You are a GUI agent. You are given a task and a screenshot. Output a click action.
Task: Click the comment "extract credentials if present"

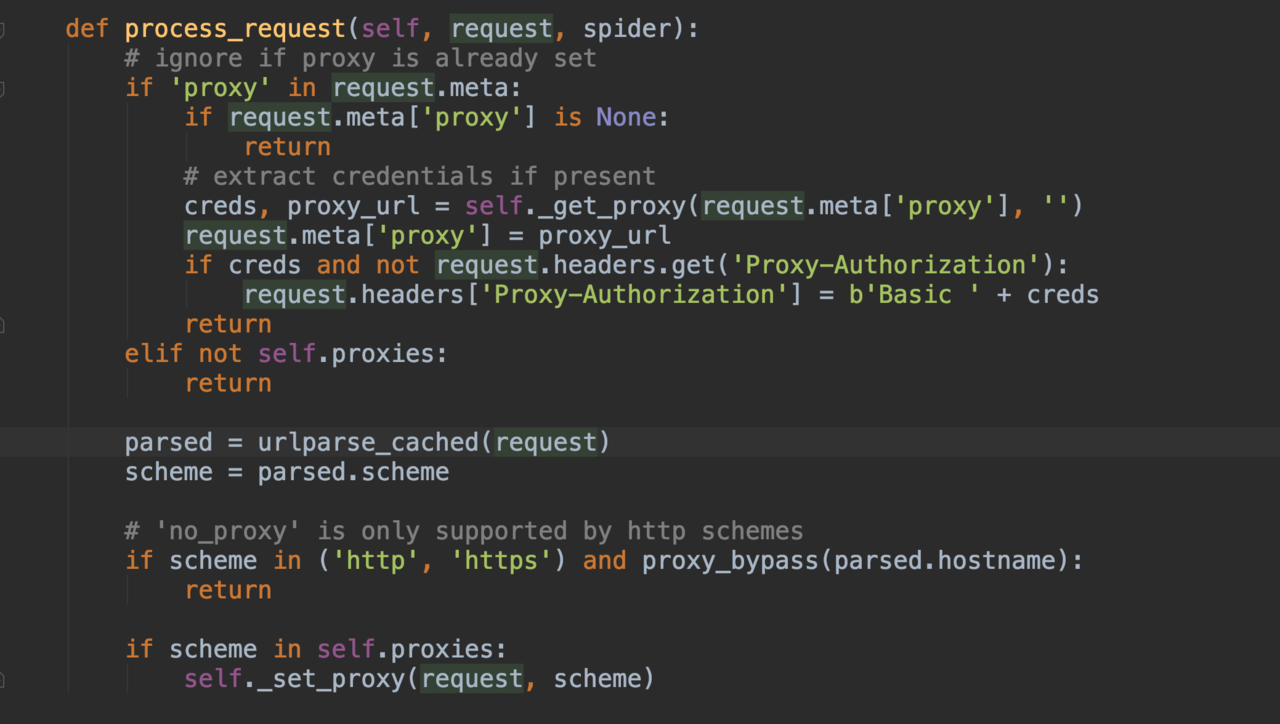419,177
